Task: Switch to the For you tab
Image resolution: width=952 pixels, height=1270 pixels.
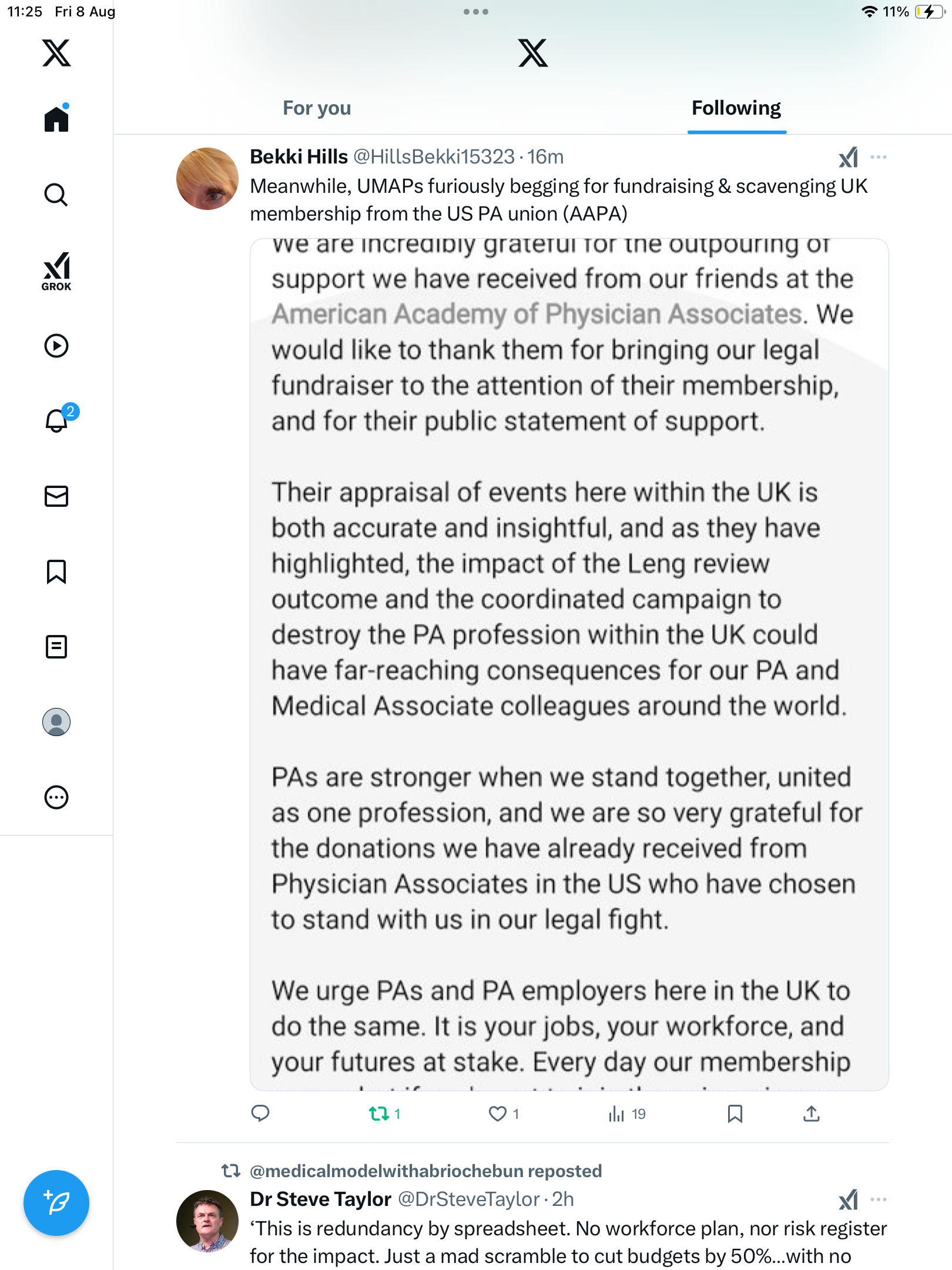Action: (317, 108)
